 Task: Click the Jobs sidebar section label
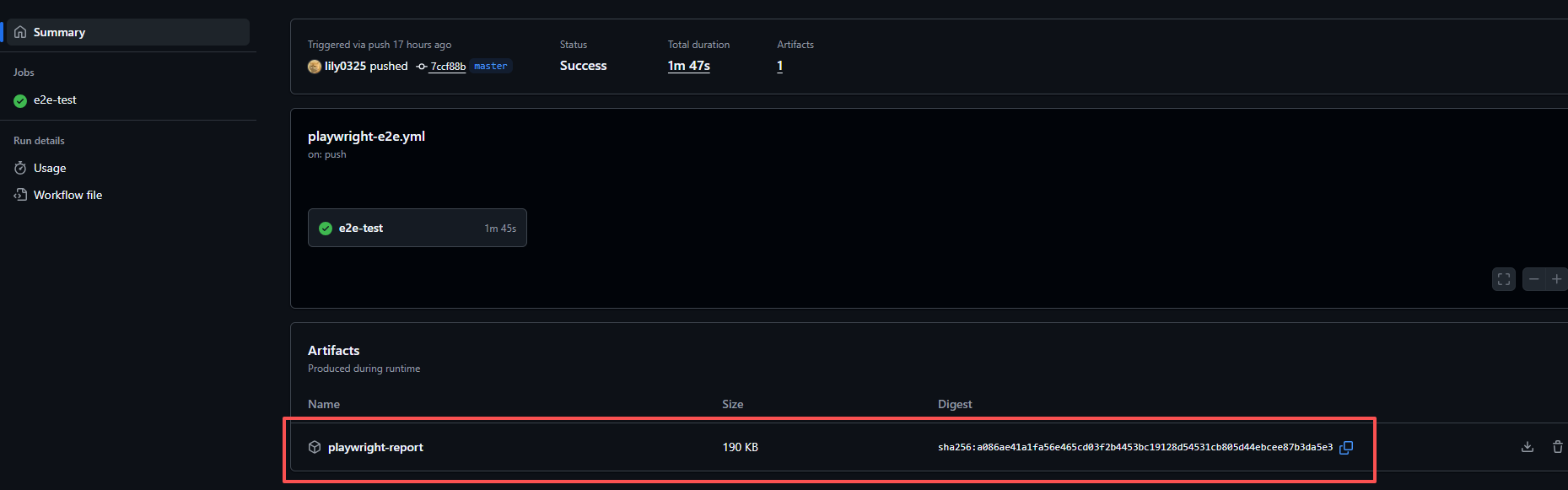point(24,73)
